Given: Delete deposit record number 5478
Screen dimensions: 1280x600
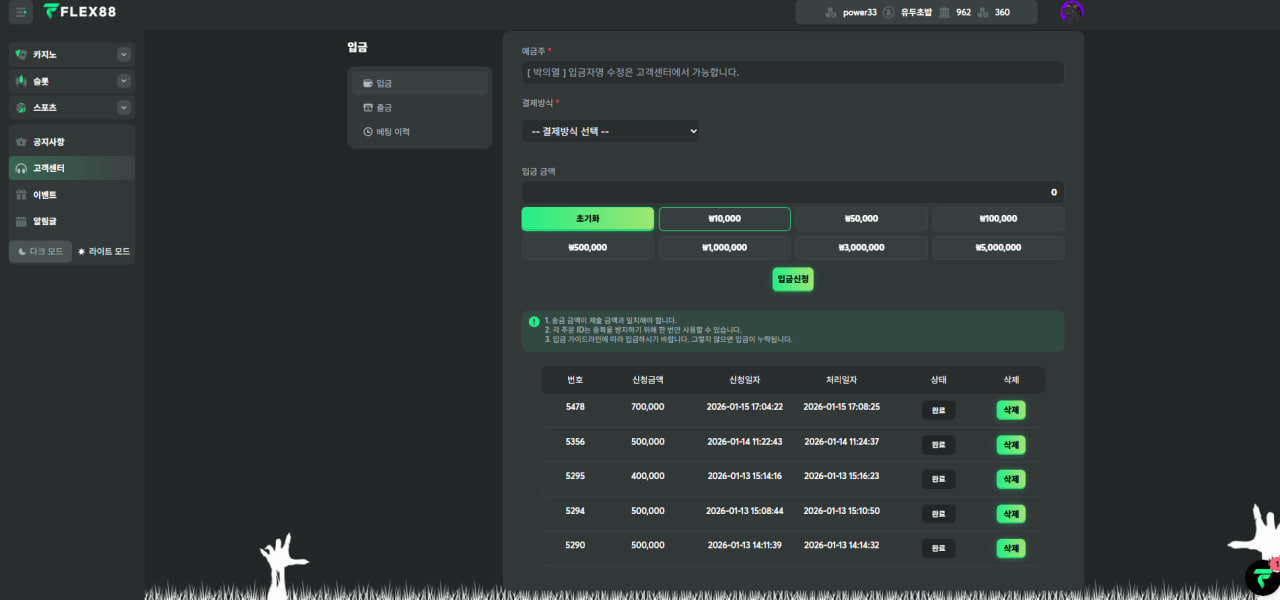Looking at the screenshot, I should 1010,410.
